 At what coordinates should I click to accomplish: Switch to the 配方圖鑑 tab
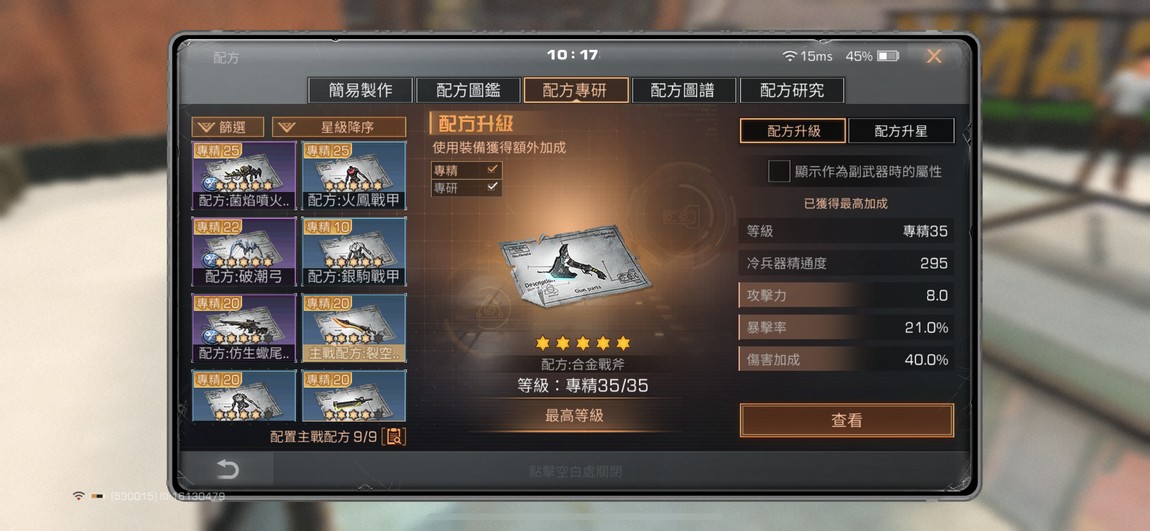click(468, 90)
